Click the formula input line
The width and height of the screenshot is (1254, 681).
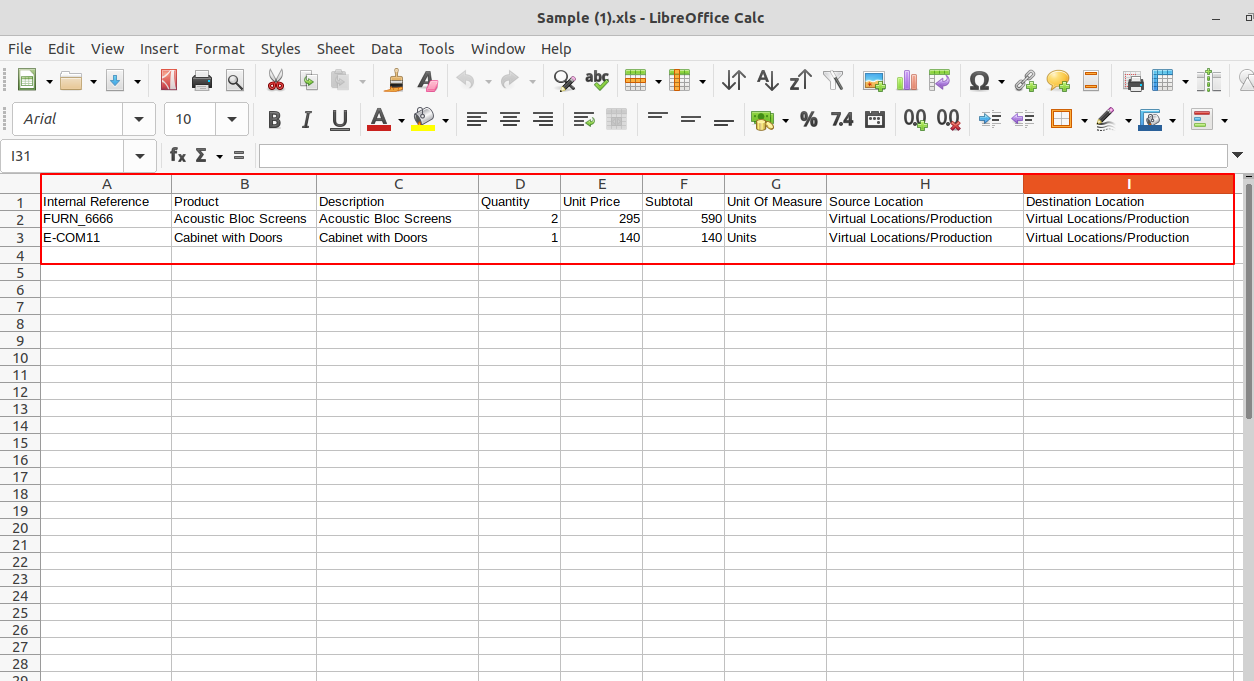[x=743, y=156]
